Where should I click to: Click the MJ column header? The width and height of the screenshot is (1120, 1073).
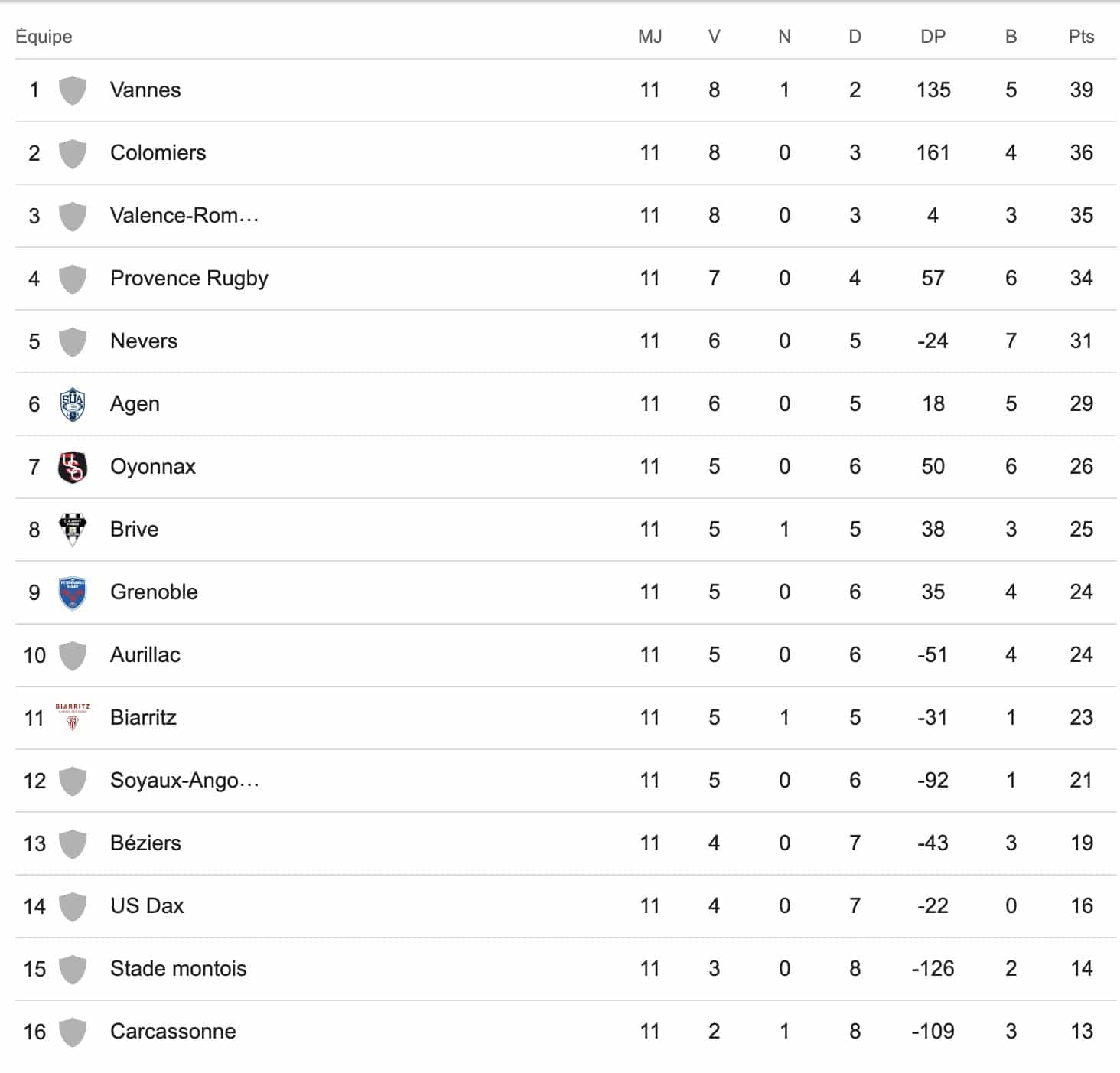[650, 37]
